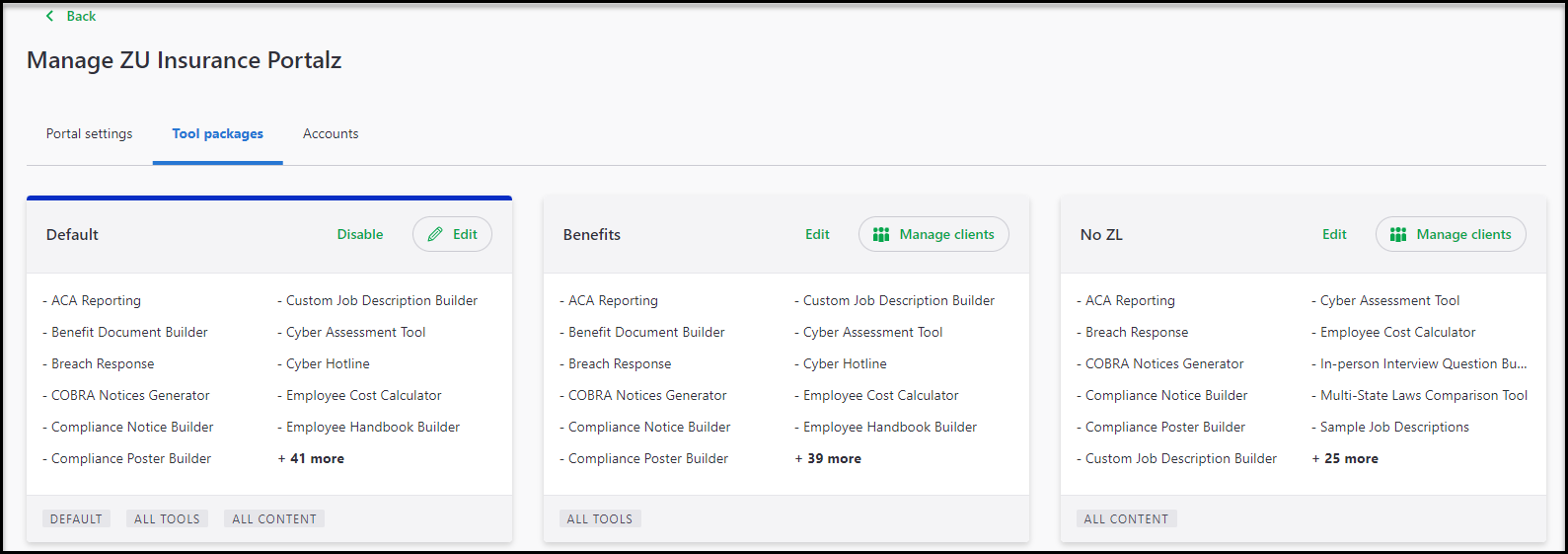Click 'Cyber Assessment Tool' in Default card

click(356, 332)
